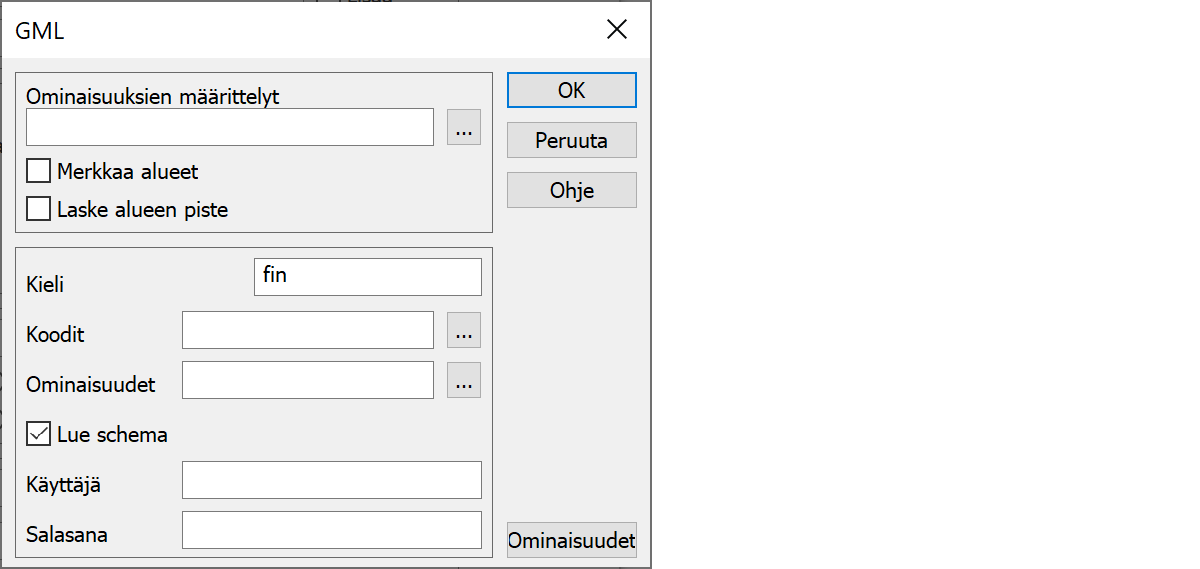Place cursor in the Salasana field
The width and height of the screenshot is (1200, 569).
coord(331,530)
